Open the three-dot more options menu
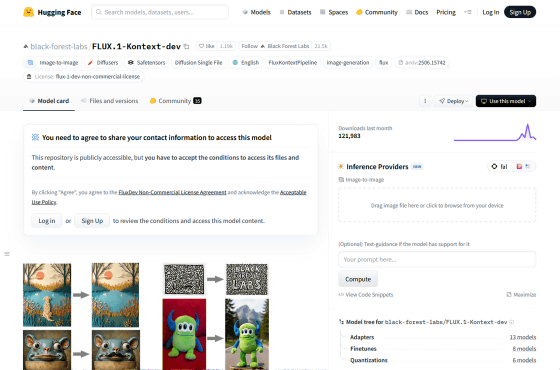This screenshot has width=560, height=370. (425, 101)
